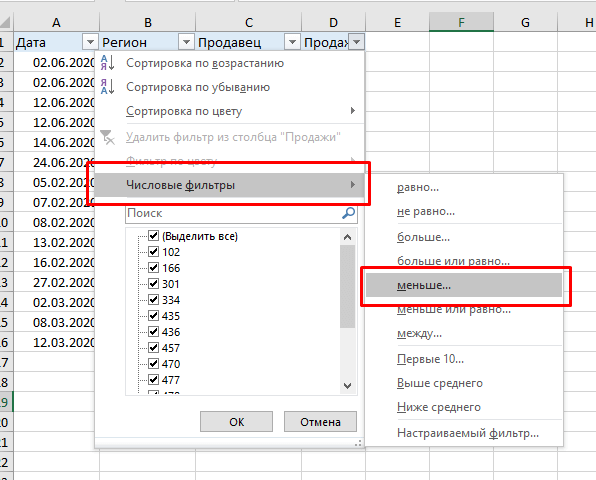Image resolution: width=596 pixels, height=480 pixels.
Task: Select column E header
Action: (398, 22)
